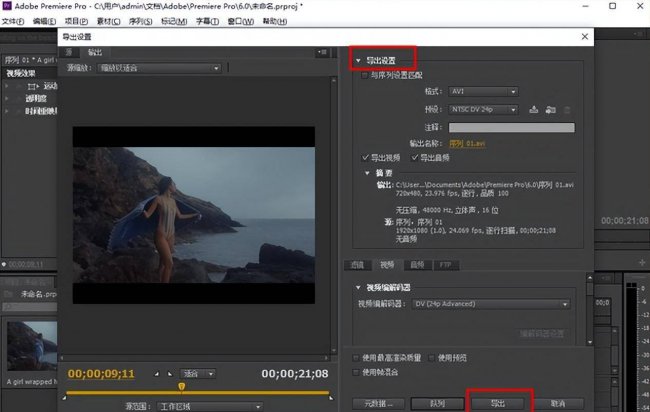The height and width of the screenshot is (412, 650).
Task: Click the 视频效果 header in effects panel
Action: 21,73
